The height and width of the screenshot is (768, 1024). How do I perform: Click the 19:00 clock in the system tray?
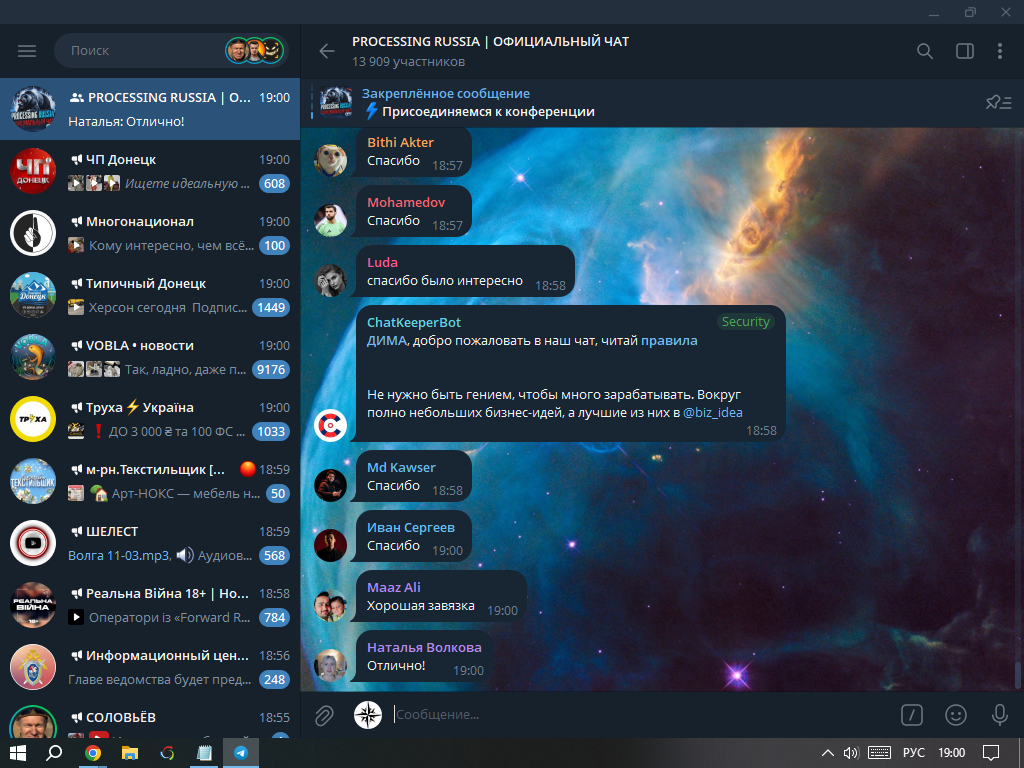(x=952, y=753)
